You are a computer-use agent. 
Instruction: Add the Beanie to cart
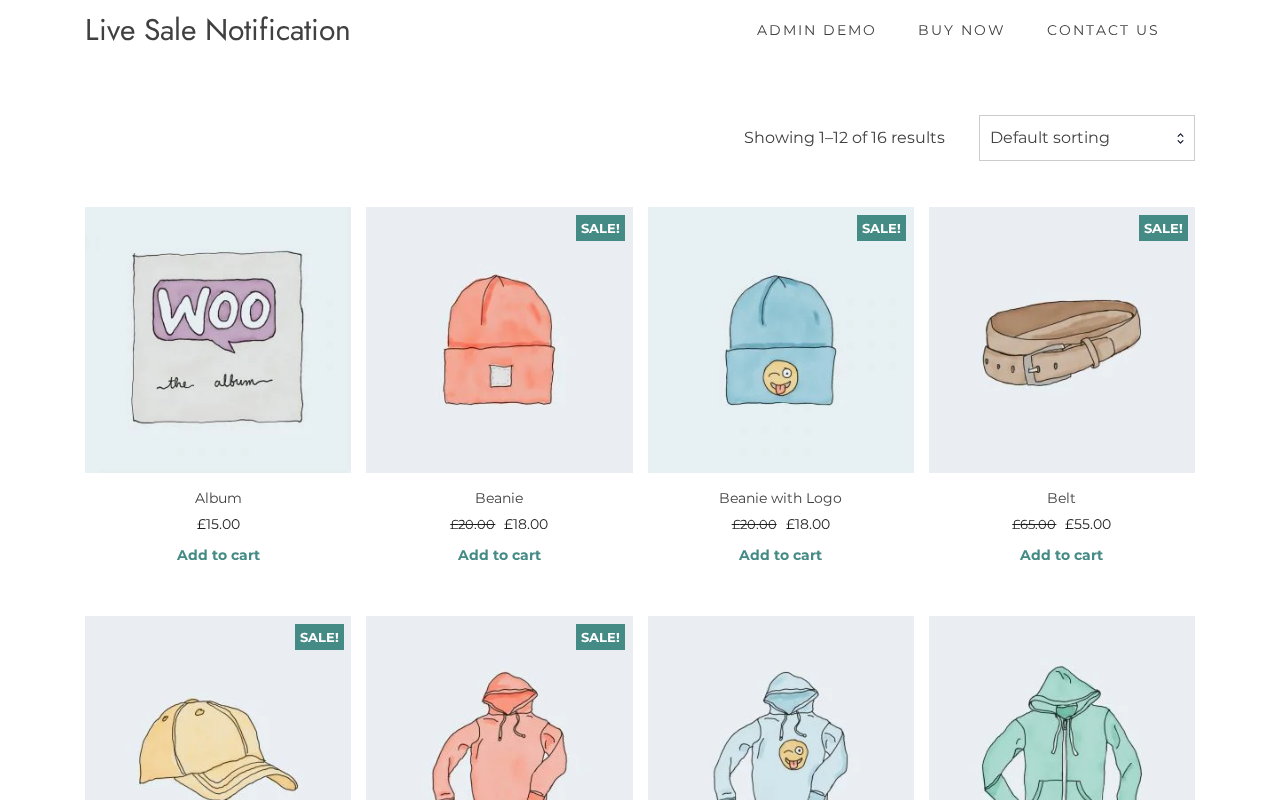click(499, 555)
